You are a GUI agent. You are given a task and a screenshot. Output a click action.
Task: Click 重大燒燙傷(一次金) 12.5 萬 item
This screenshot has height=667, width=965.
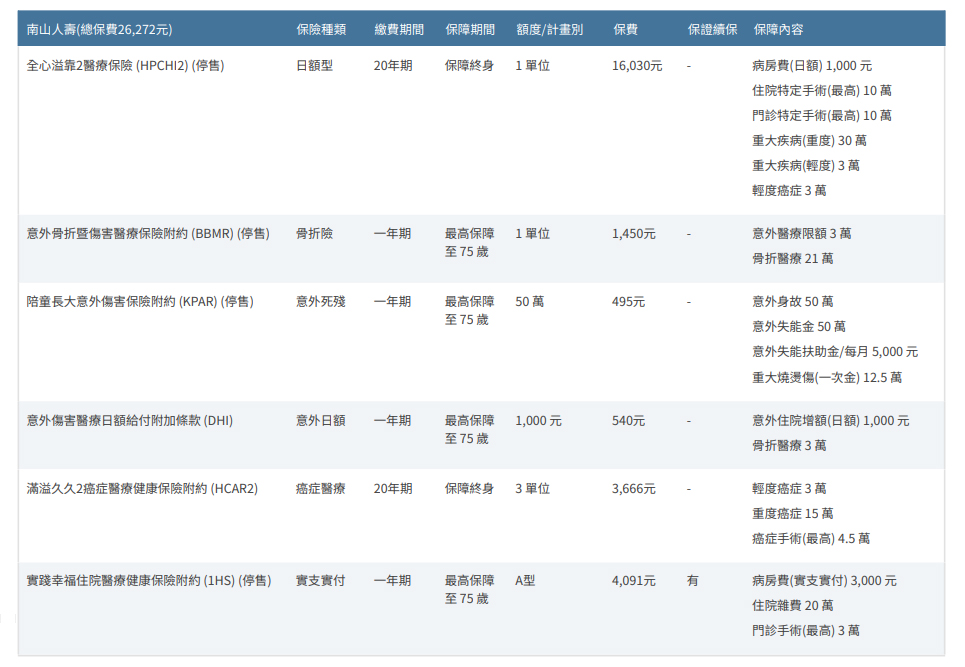click(x=827, y=377)
